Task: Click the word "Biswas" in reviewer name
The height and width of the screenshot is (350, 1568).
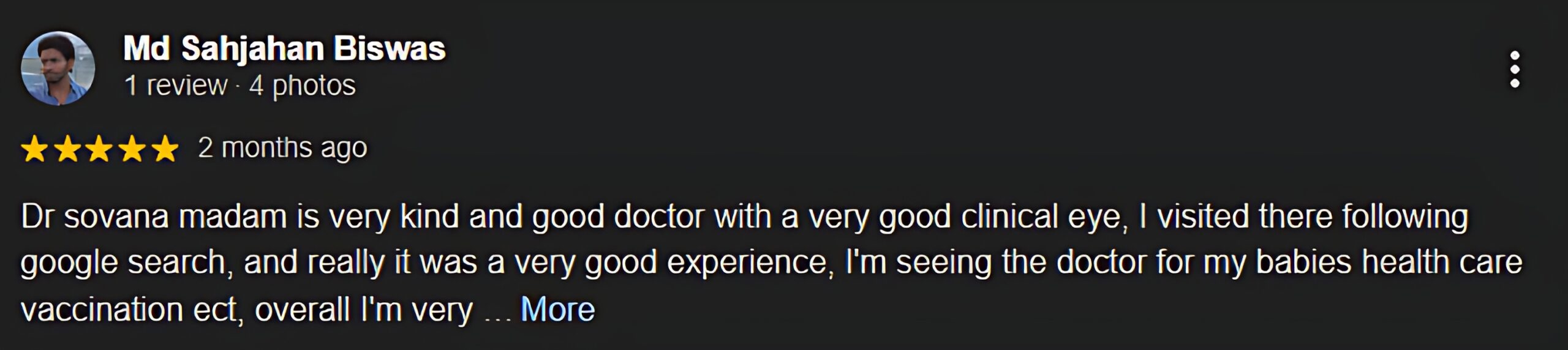Action: [390, 48]
